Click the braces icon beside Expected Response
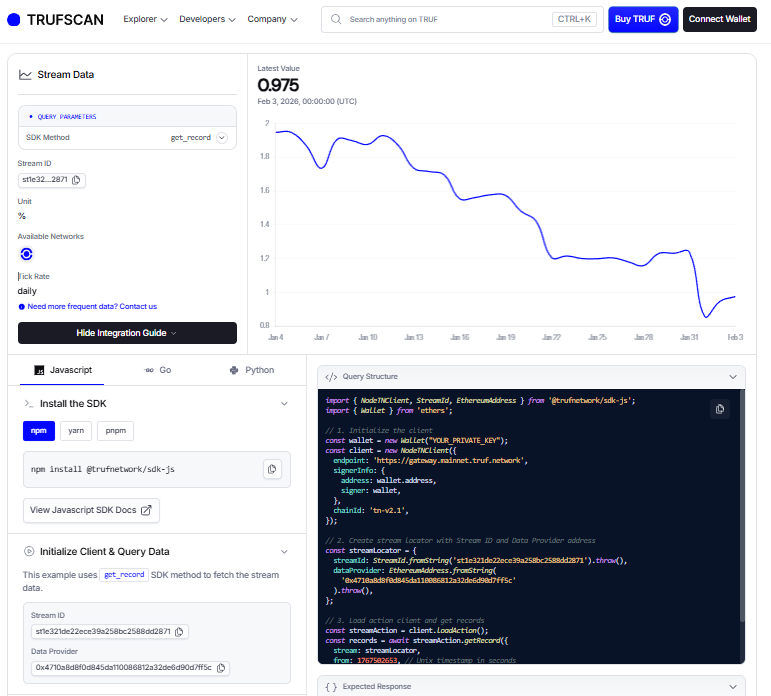 click(x=331, y=687)
